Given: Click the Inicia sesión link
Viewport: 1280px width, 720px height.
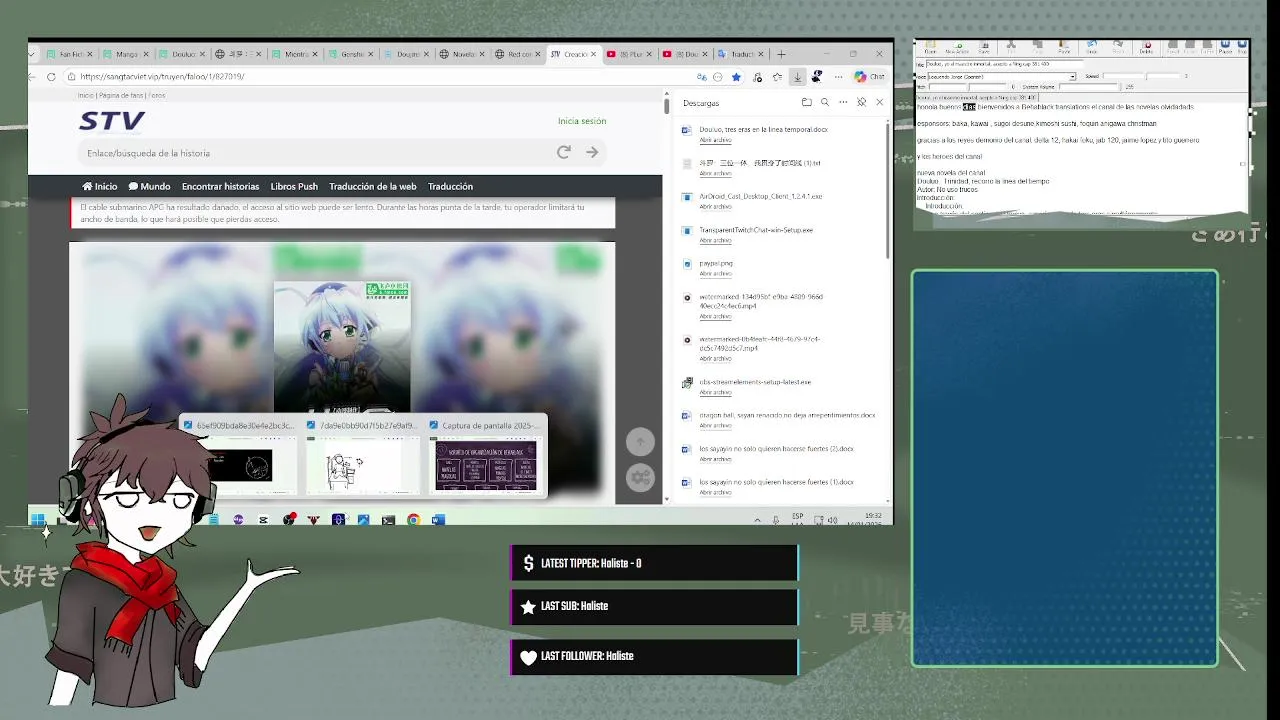Looking at the screenshot, I should click(x=582, y=121).
